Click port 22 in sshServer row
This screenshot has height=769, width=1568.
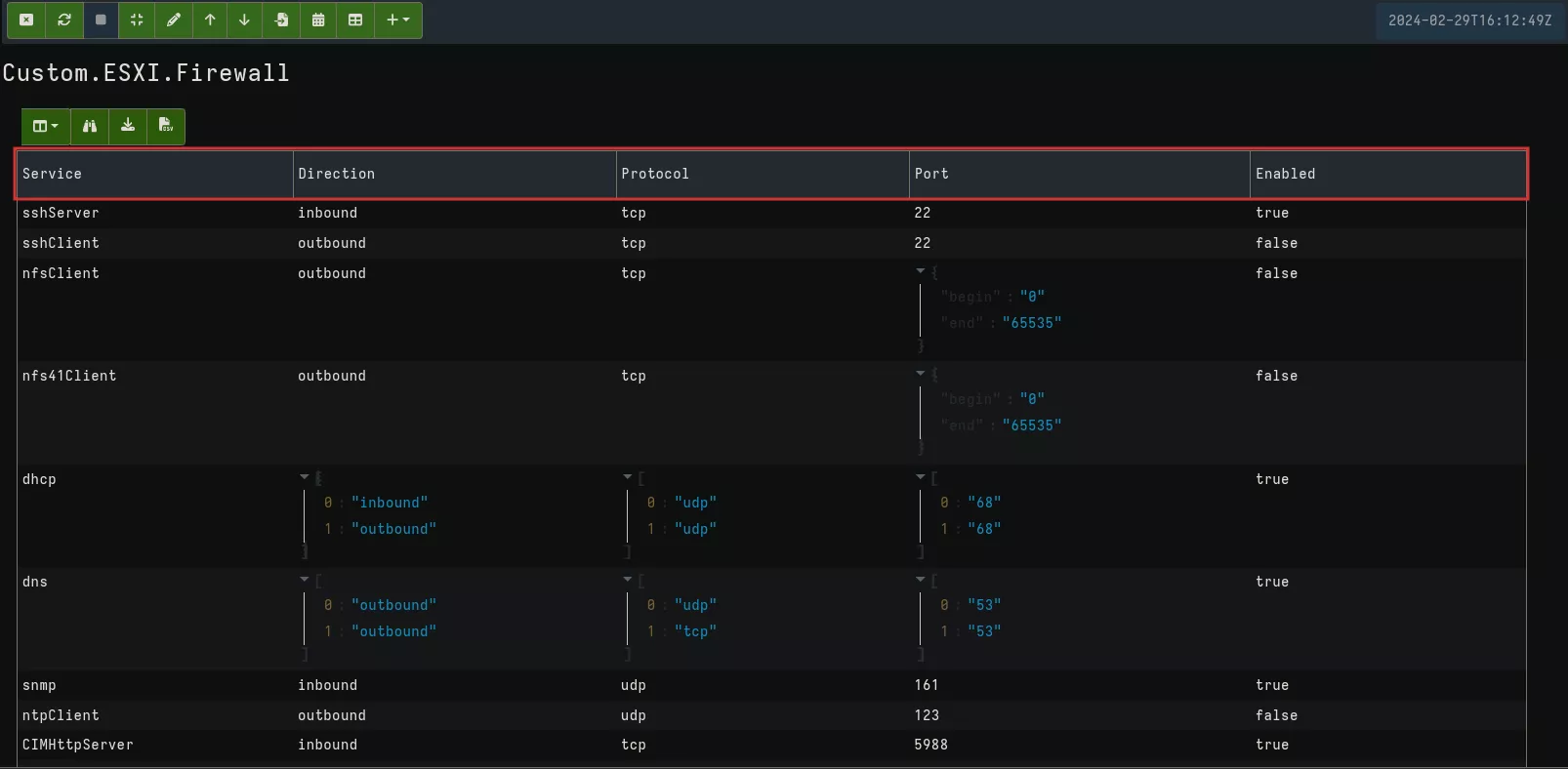(x=923, y=213)
